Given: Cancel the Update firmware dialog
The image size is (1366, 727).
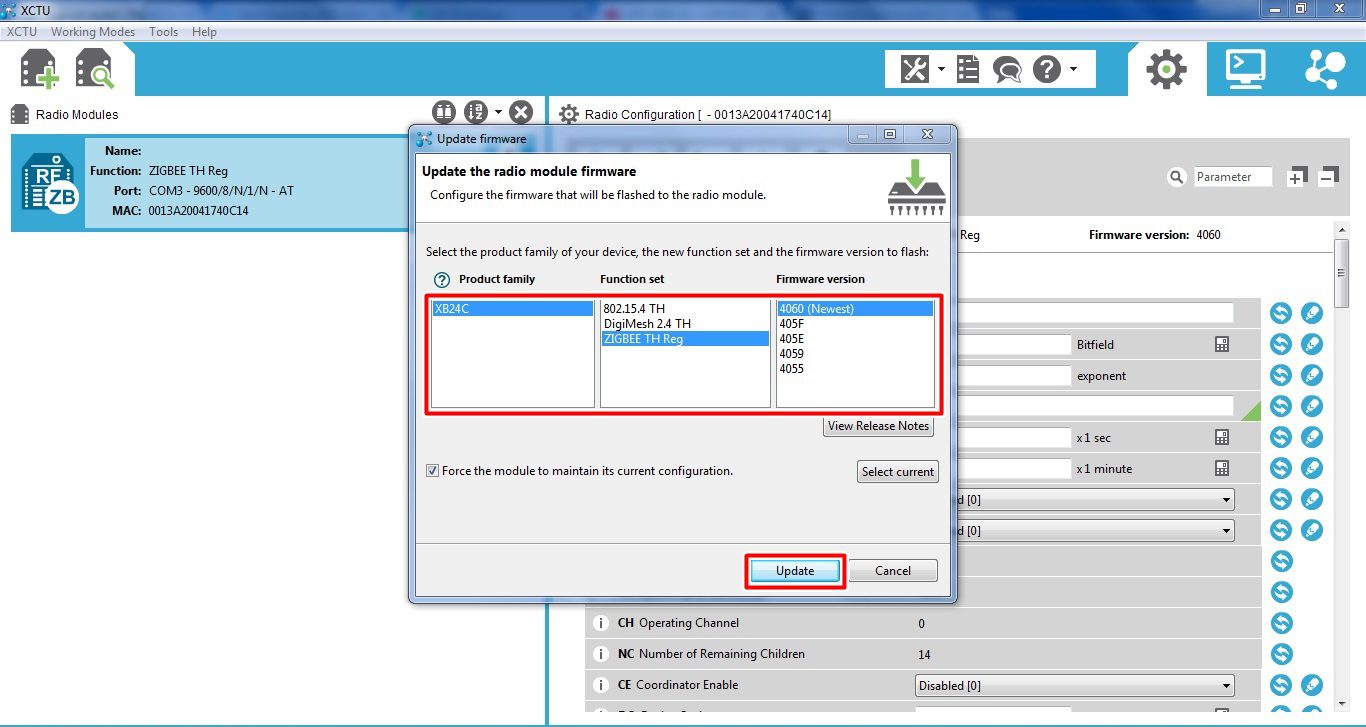Looking at the screenshot, I should 893,571.
